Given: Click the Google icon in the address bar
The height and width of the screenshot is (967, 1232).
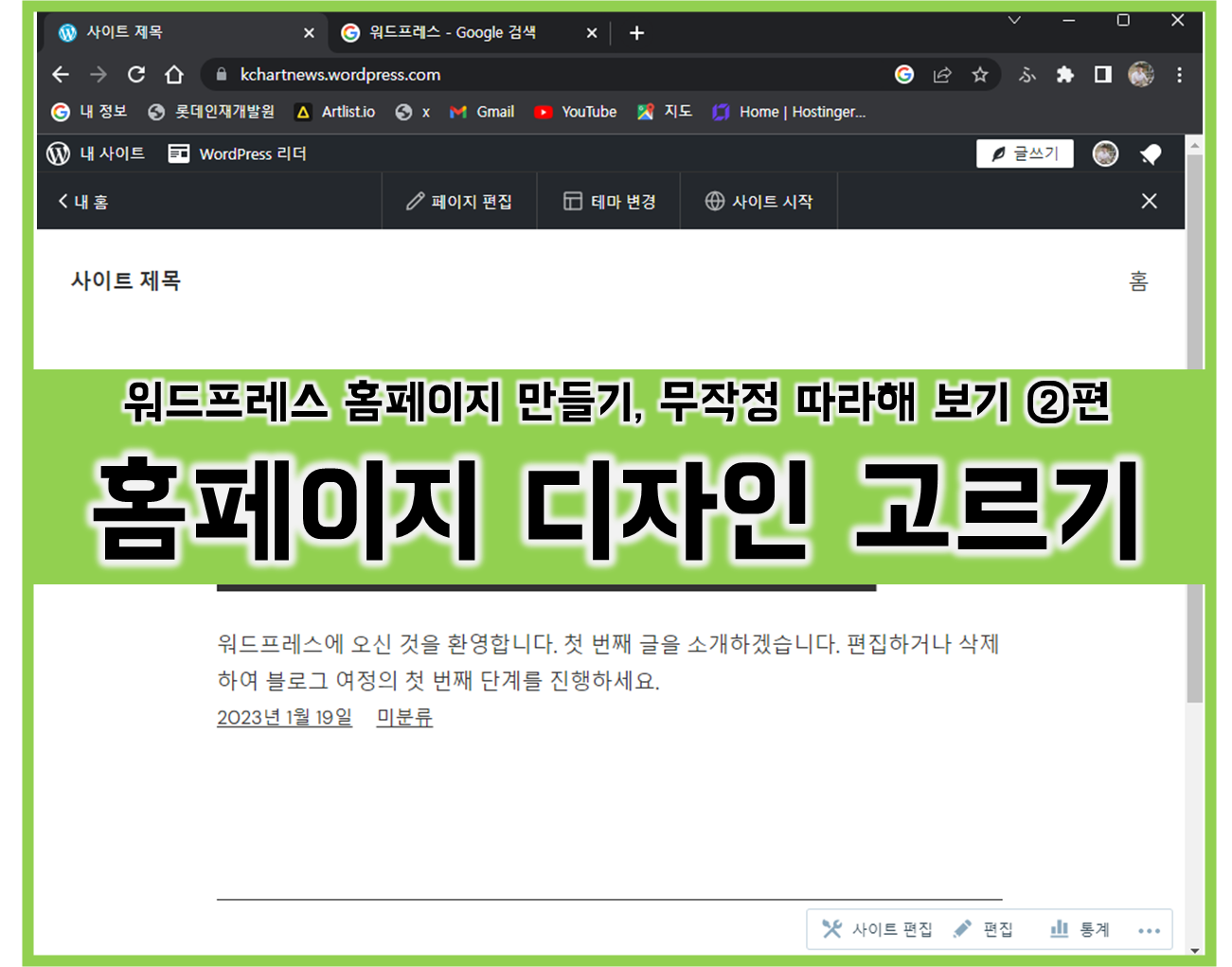Looking at the screenshot, I should (x=904, y=74).
